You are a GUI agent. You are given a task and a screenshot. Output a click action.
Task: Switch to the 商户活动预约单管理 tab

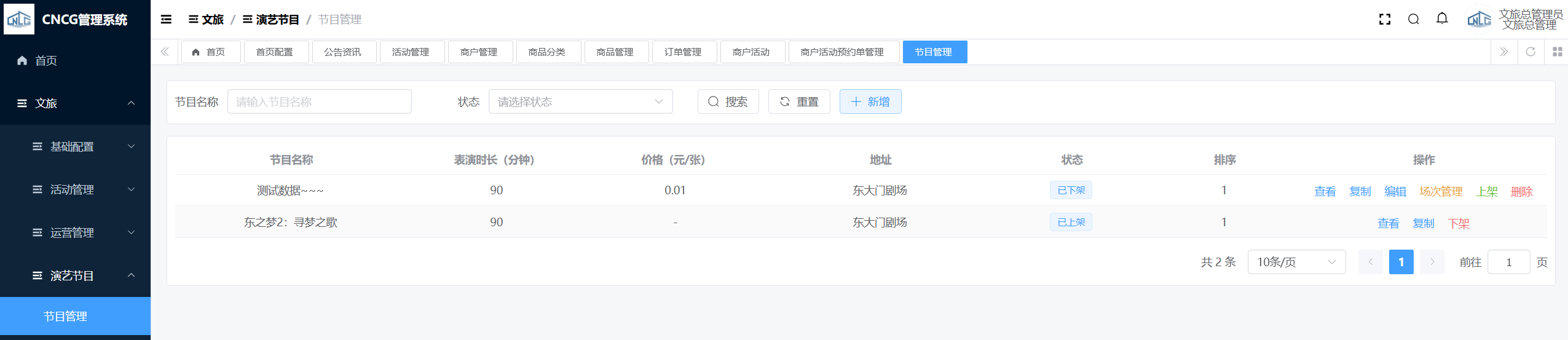841,52
